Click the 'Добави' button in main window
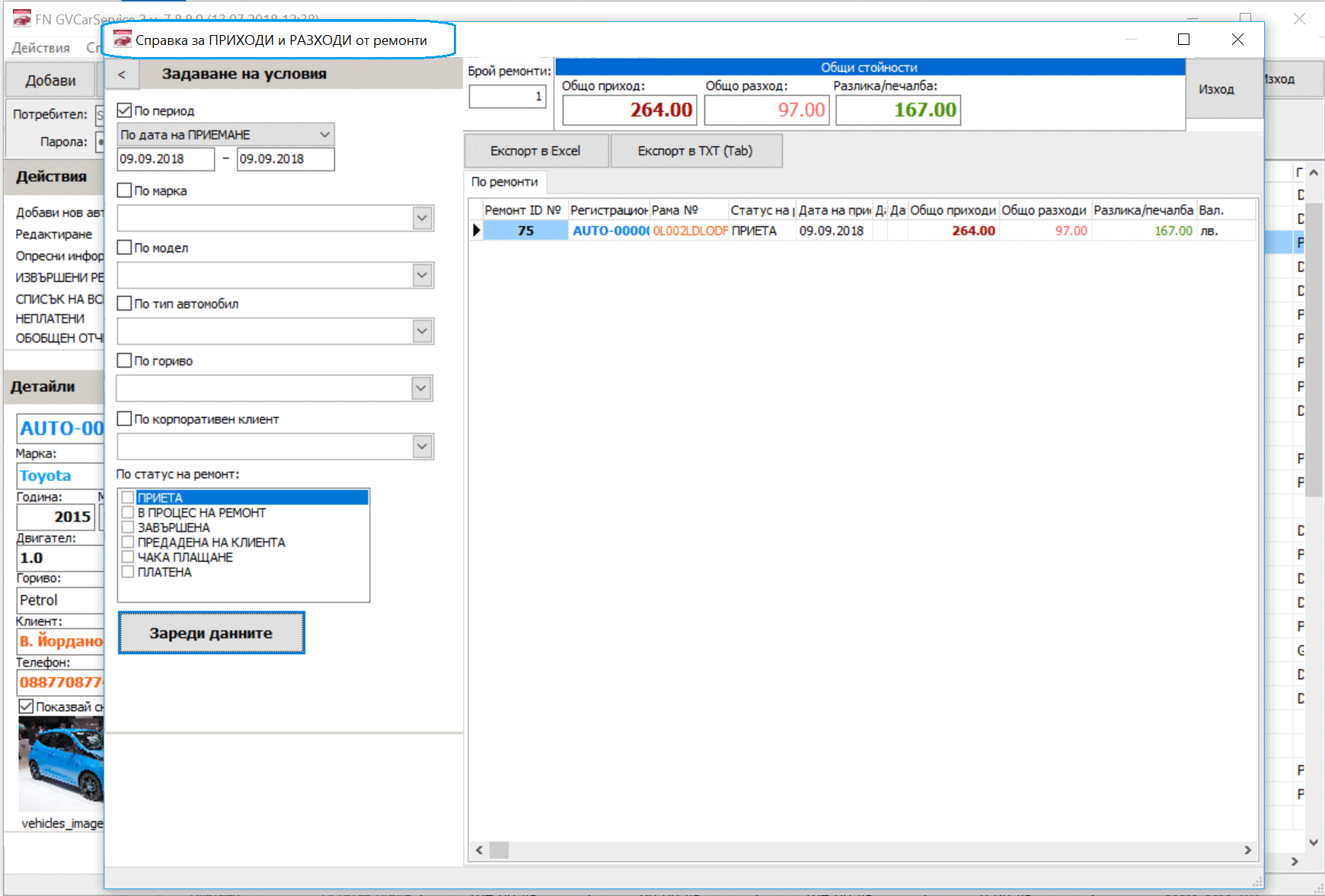The height and width of the screenshot is (896, 1325). [x=50, y=81]
